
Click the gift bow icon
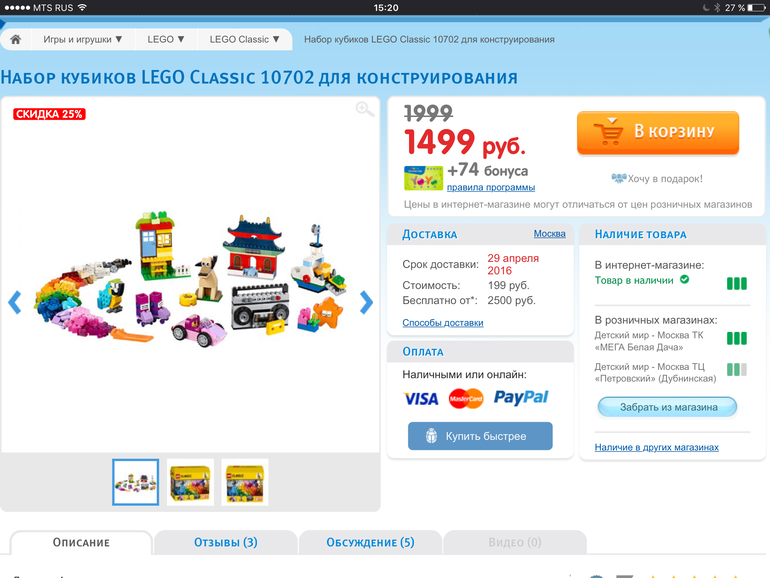tap(618, 178)
